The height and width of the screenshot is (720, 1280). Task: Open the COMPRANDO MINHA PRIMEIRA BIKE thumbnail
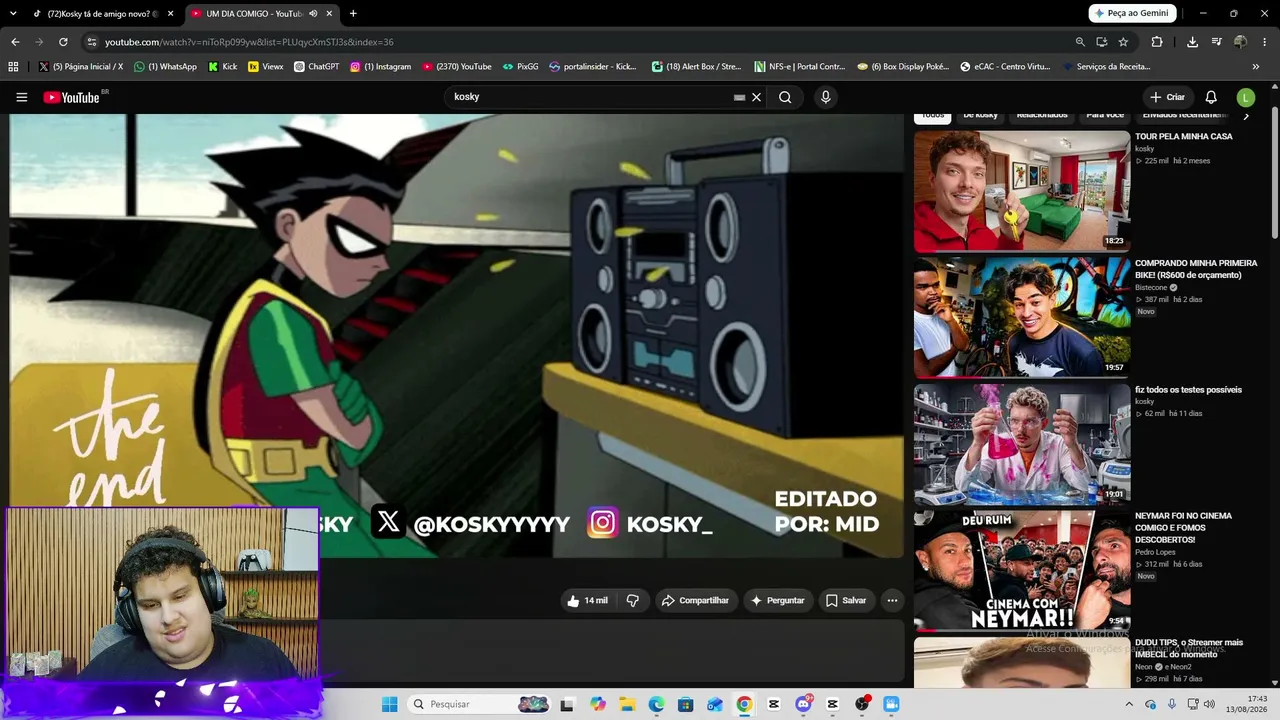tap(1022, 317)
